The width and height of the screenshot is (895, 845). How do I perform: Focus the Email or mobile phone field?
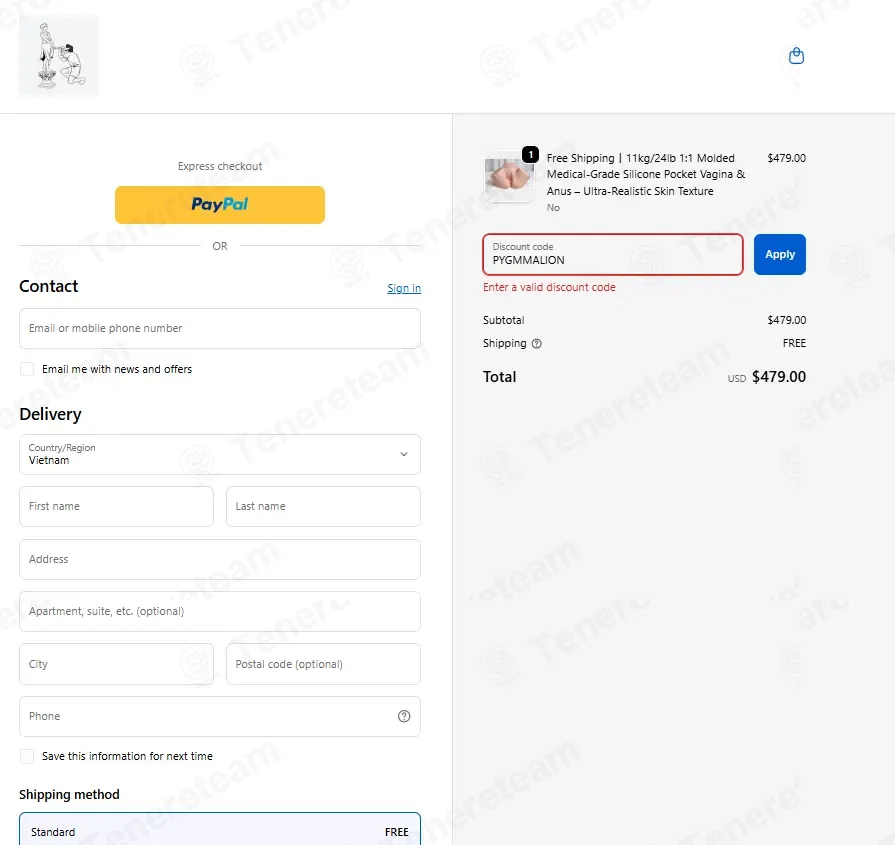coord(220,328)
